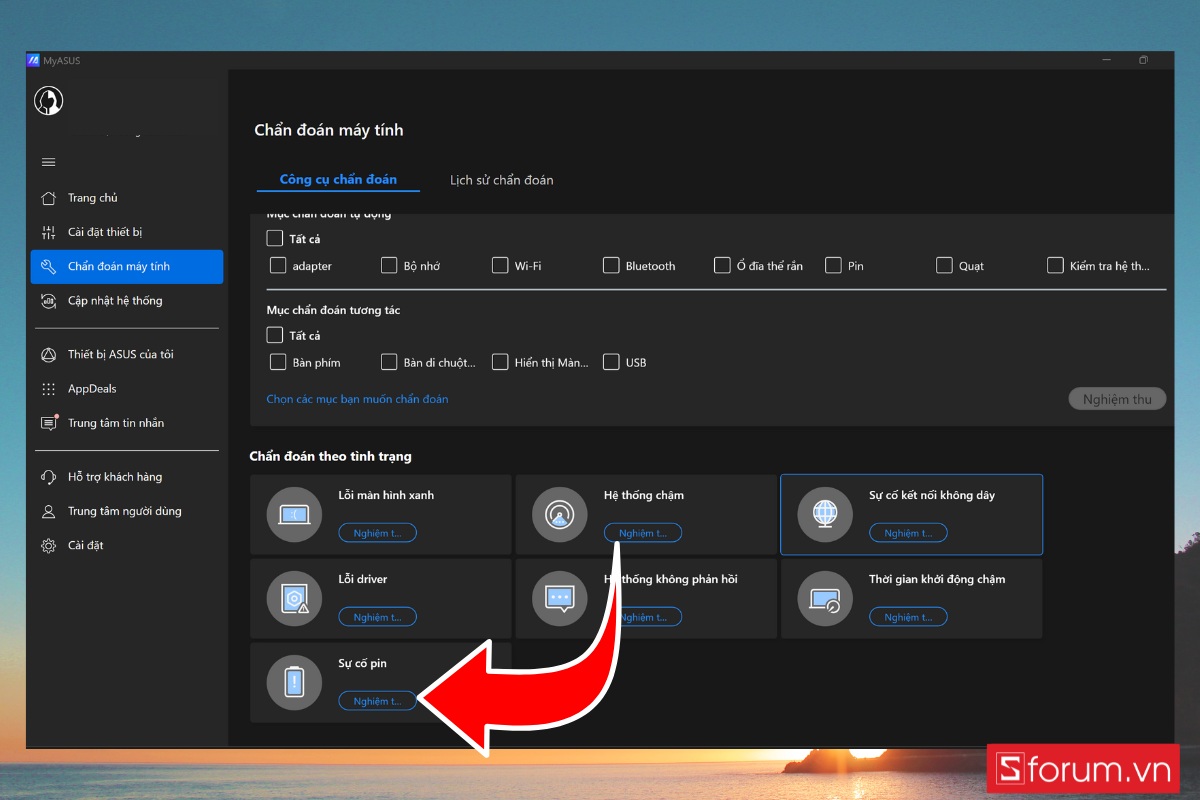Check the Wi-Fi diagnostic checkbox
Viewport: 1200px width, 800px height.
500,265
